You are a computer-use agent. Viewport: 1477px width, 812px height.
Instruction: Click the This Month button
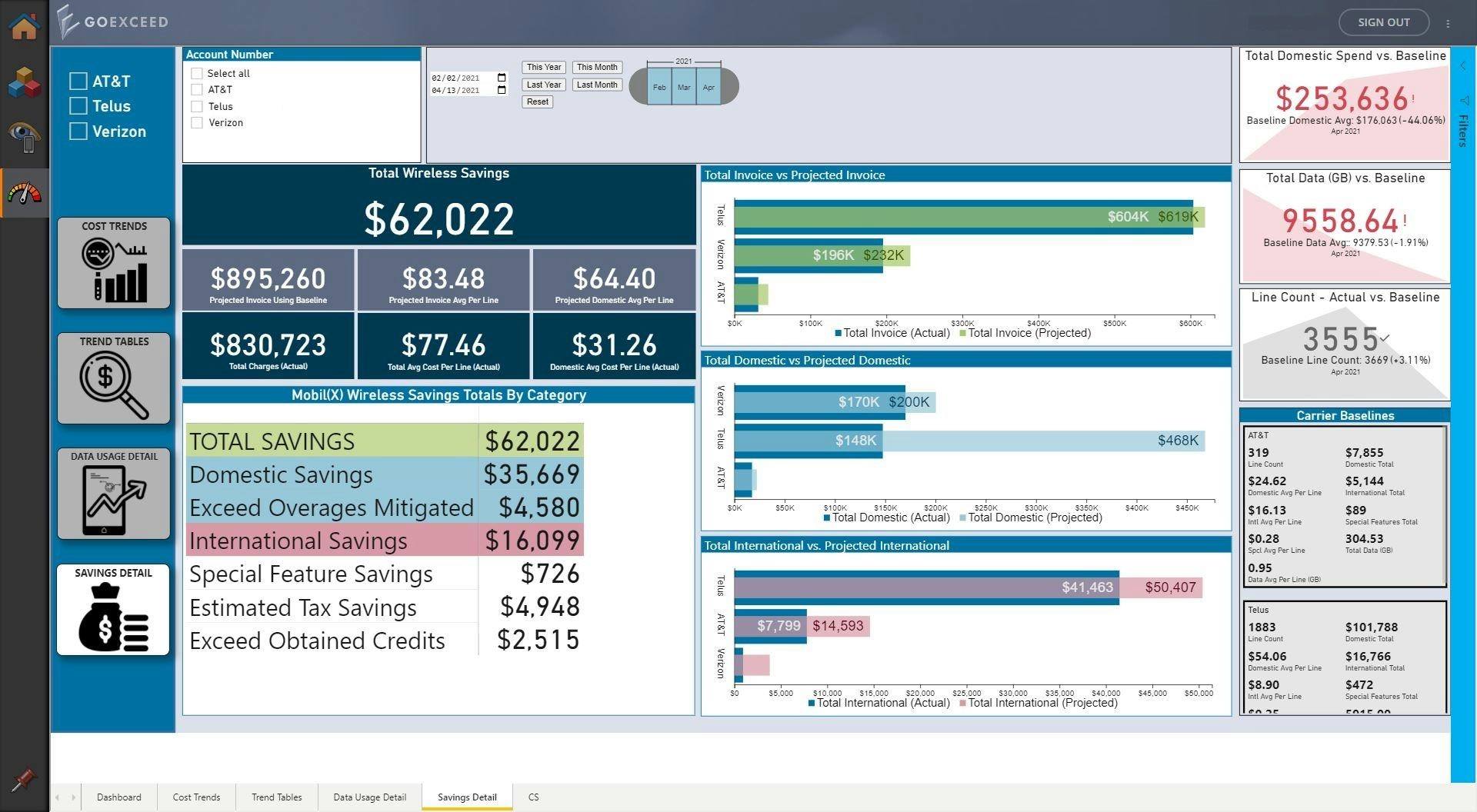click(x=597, y=67)
